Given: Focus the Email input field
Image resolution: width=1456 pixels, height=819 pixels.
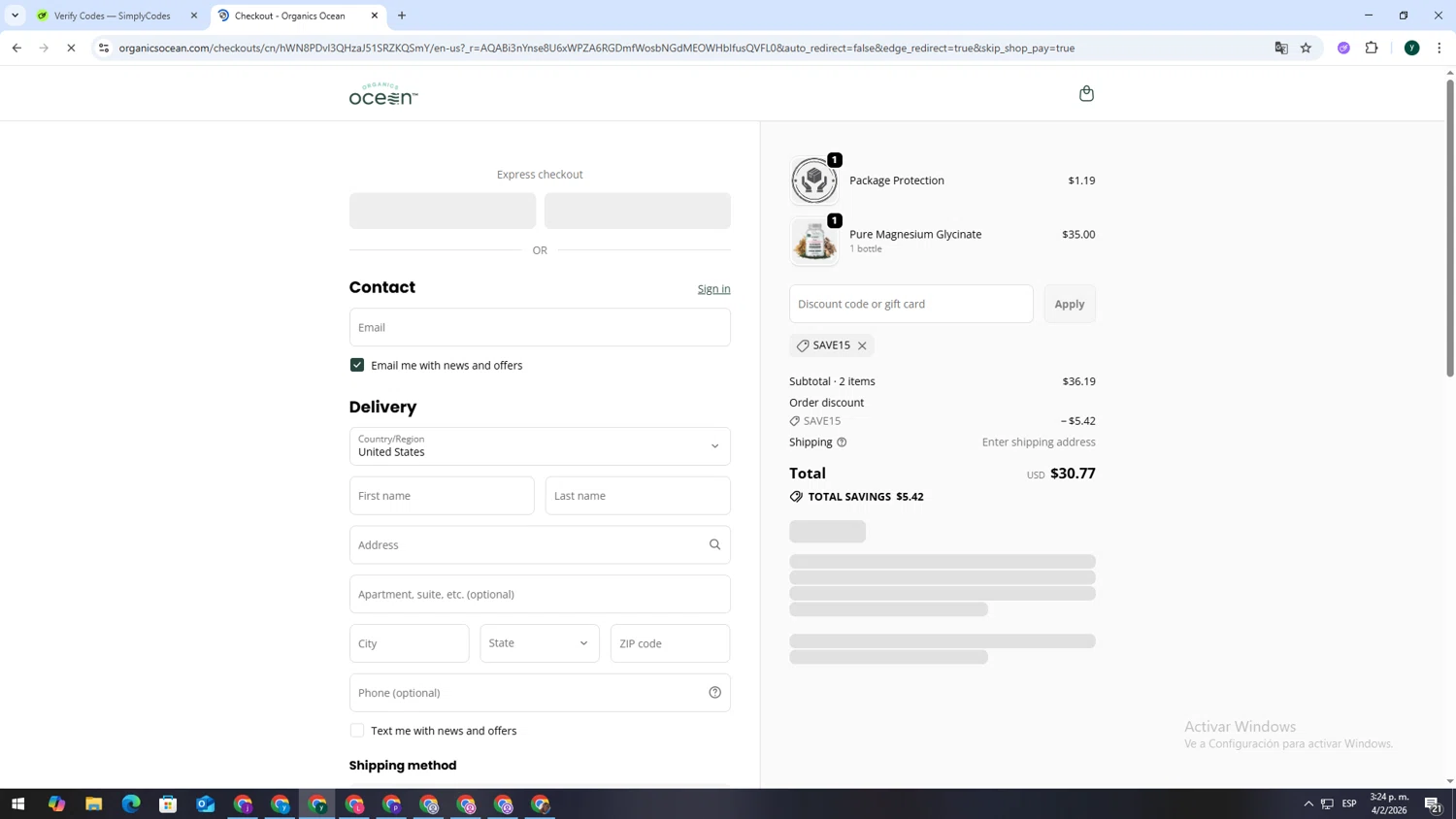Looking at the screenshot, I should tap(540, 327).
